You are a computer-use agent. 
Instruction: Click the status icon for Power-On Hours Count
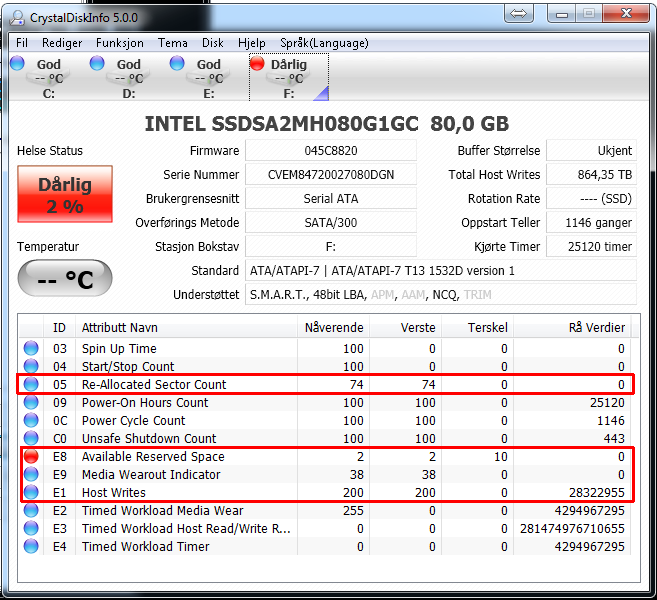pyautogui.click(x=31, y=402)
